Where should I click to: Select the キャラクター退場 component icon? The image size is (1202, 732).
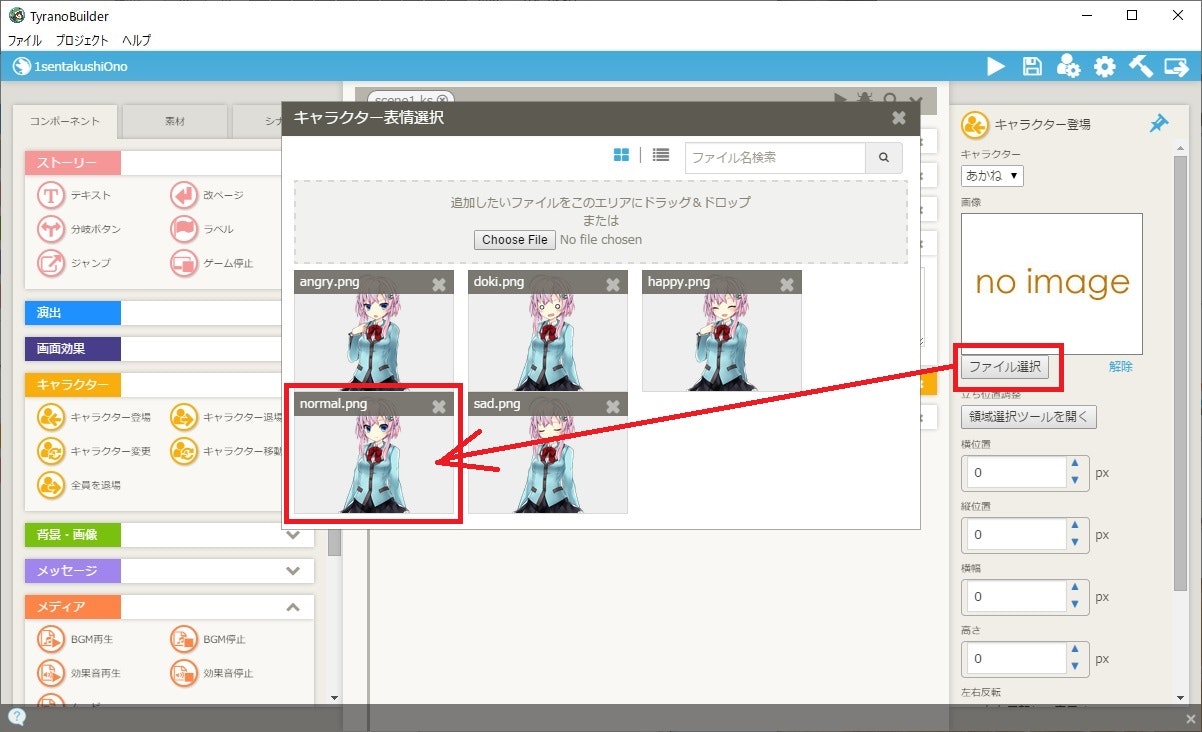click(184, 417)
